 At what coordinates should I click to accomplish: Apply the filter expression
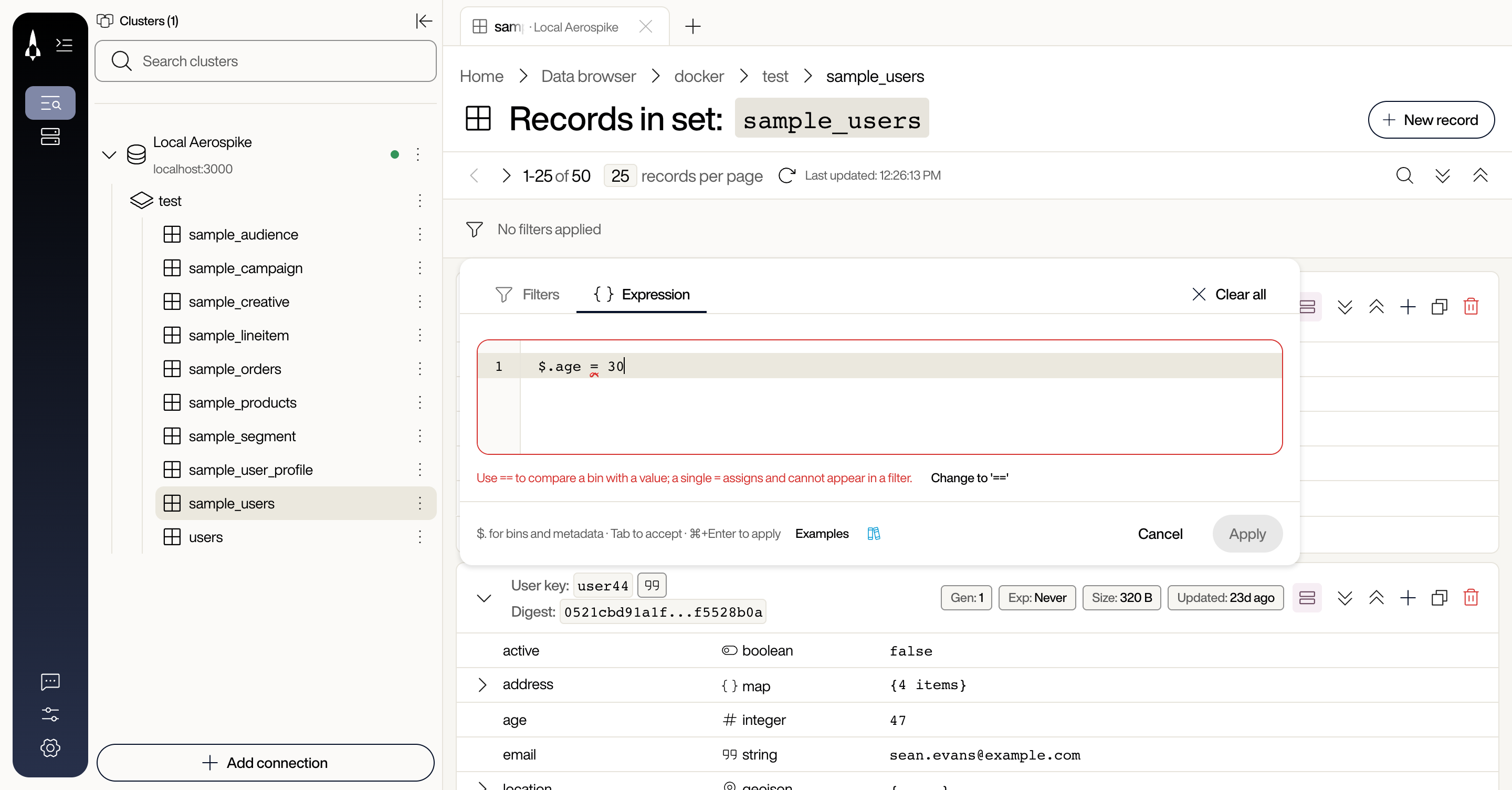[x=1247, y=534]
